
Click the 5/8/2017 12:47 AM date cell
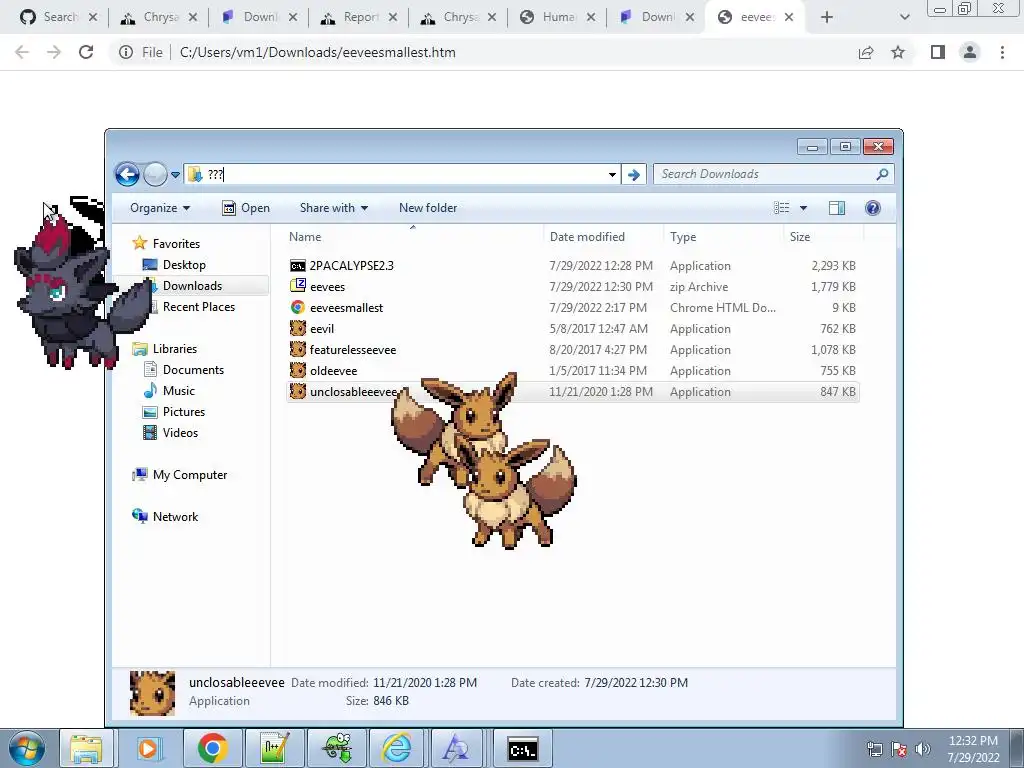(598, 328)
